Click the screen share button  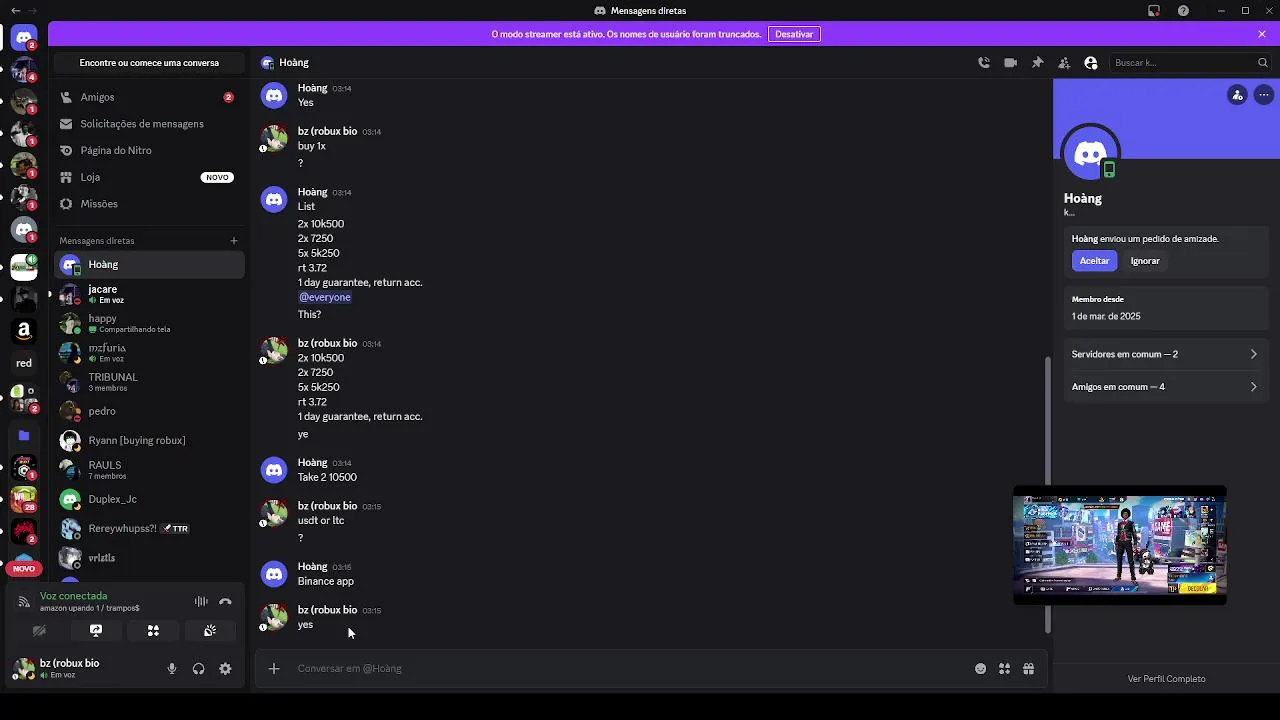point(96,631)
